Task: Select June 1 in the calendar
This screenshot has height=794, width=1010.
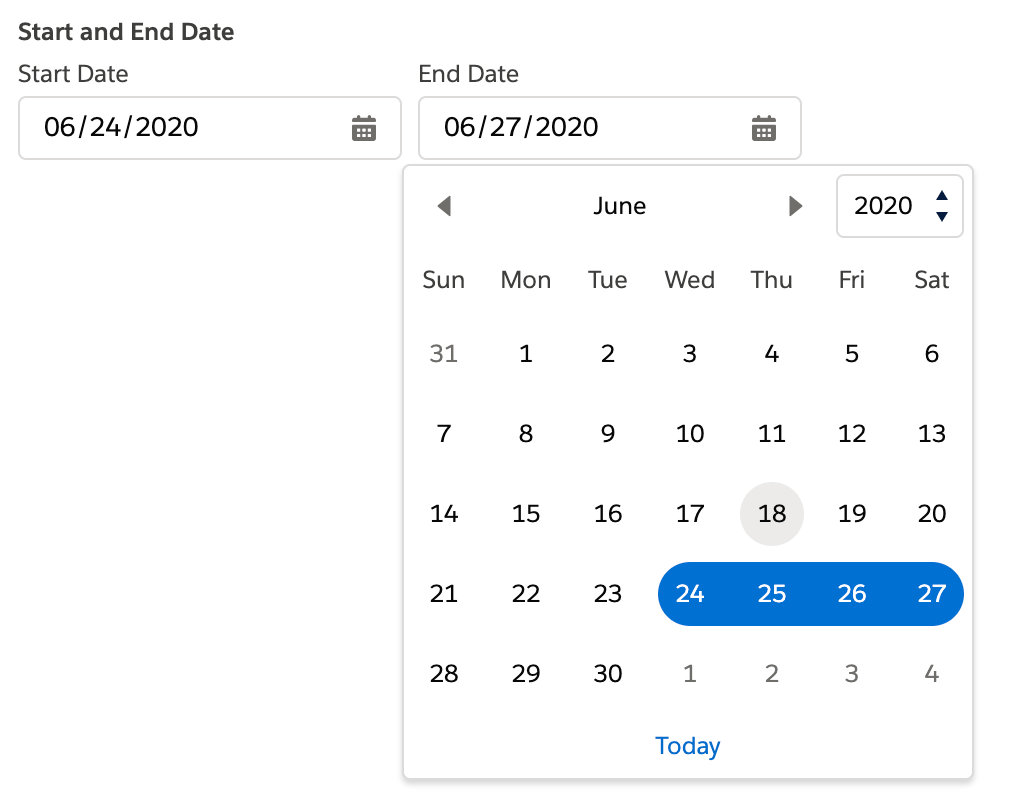Action: pos(525,353)
